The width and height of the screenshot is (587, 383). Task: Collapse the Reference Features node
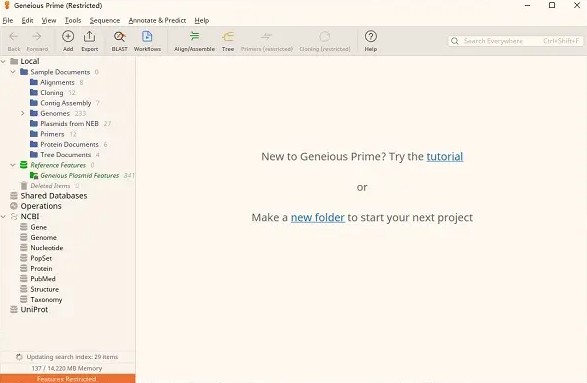click(13, 165)
